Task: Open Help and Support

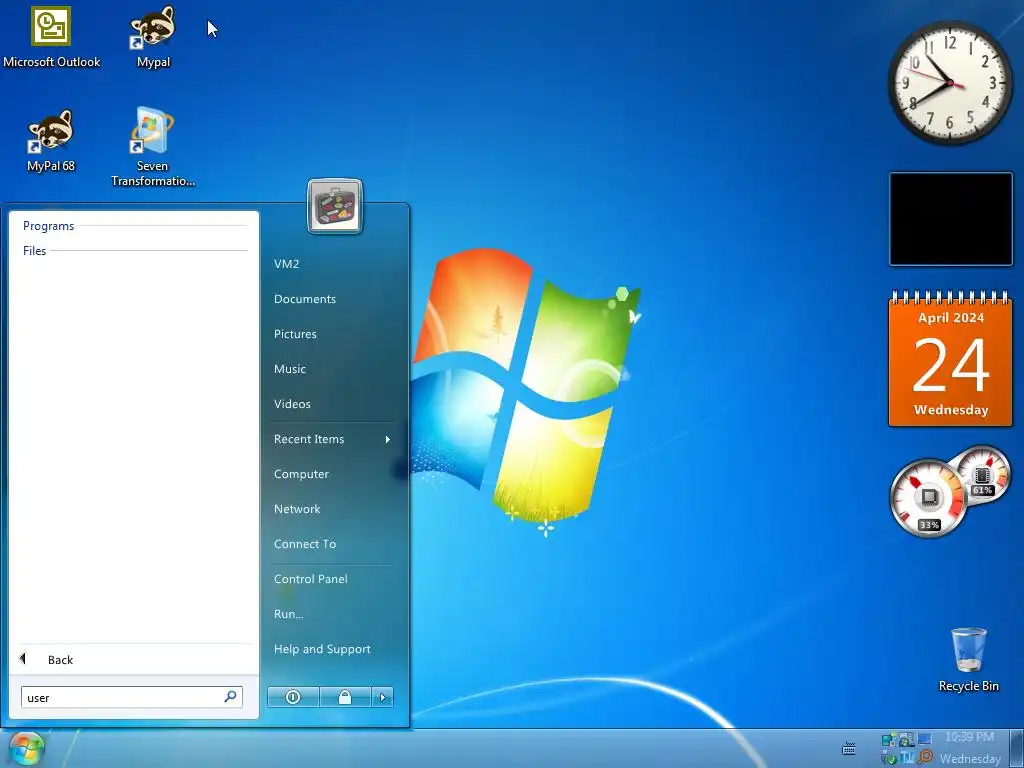Action: pos(323,649)
